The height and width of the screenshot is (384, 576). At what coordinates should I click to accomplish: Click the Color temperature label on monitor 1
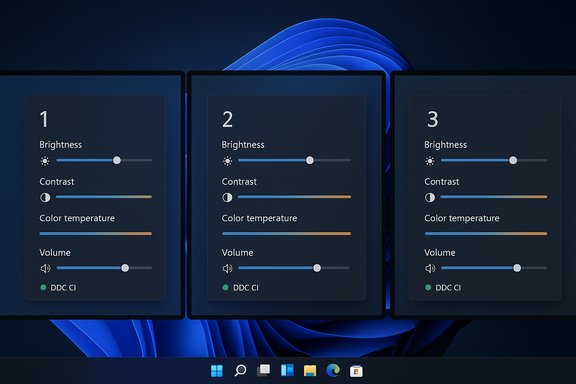tap(77, 218)
